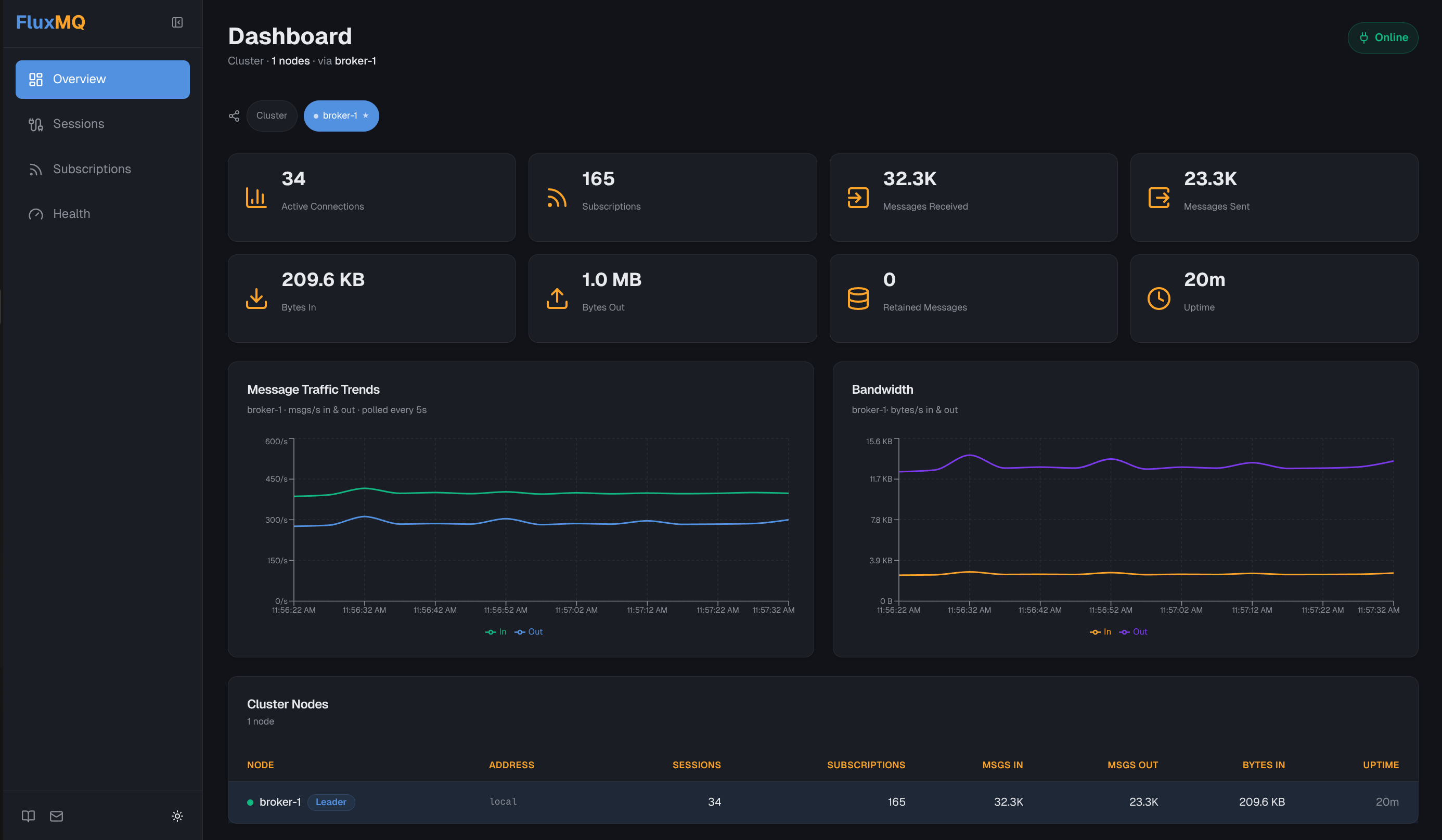Viewport: 1442px width, 840px height.
Task: Click the MSGS IN column header
Action: pyautogui.click(x=1002, y=765)
